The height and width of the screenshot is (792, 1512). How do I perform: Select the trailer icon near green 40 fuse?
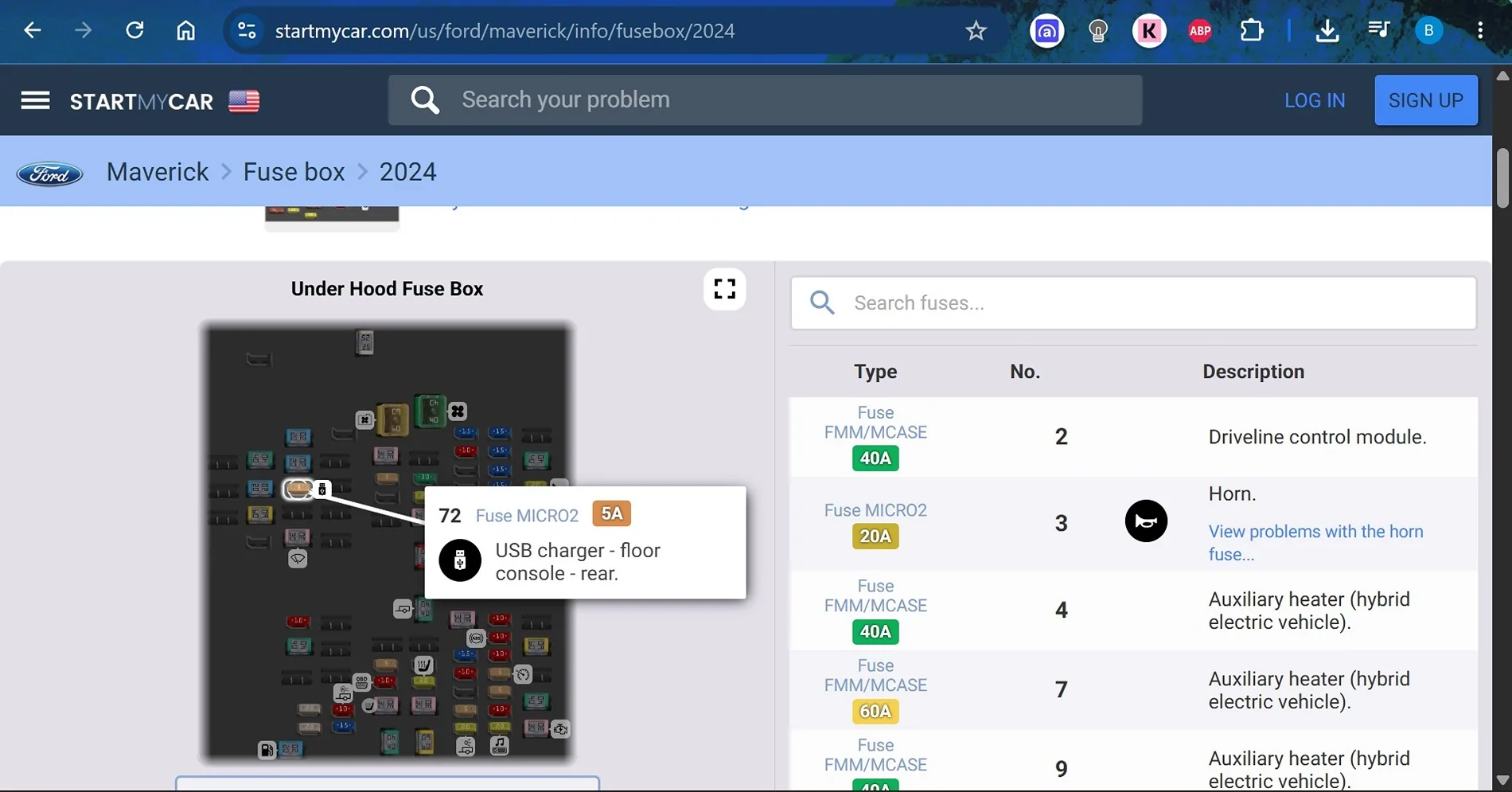click(403, 609)
